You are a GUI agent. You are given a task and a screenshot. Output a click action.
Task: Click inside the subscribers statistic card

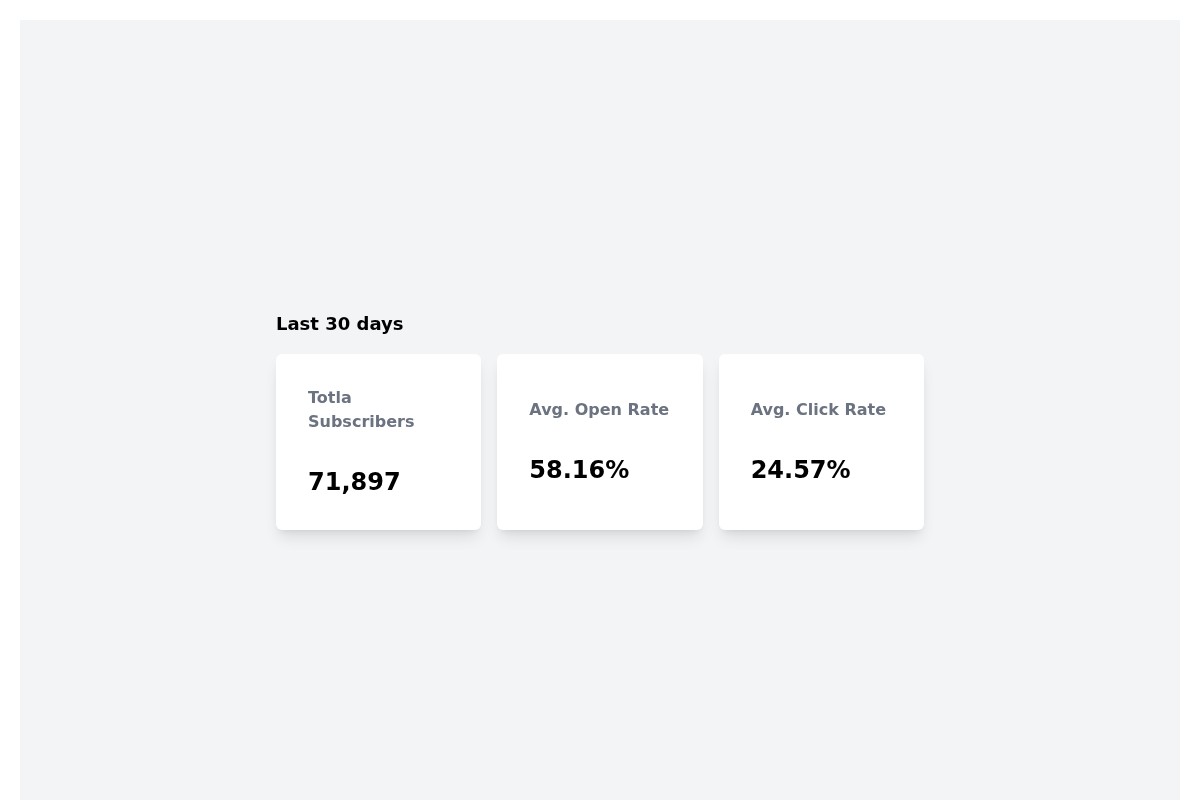point(378,441)
